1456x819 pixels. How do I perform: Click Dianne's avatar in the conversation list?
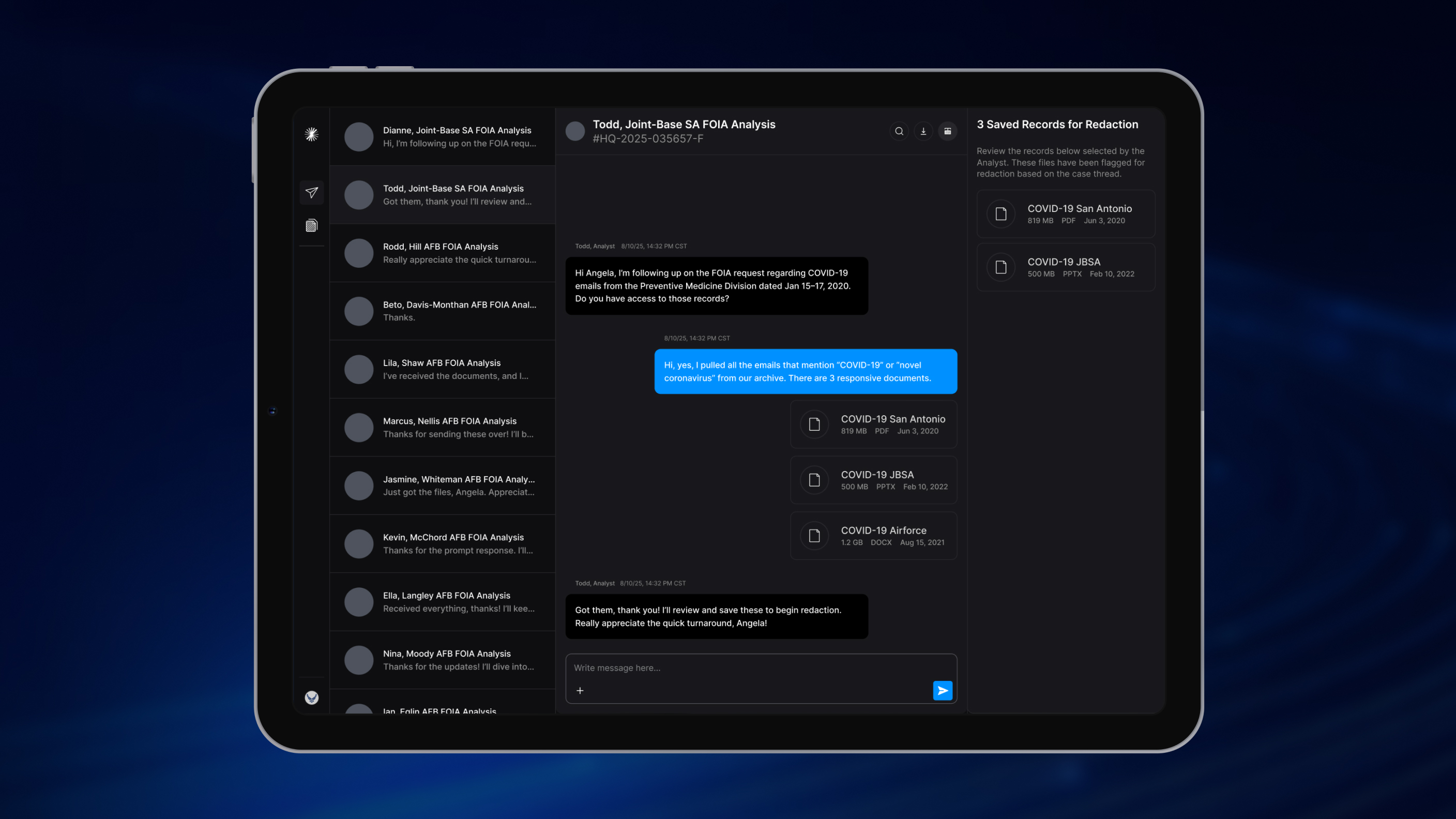coord(359,137)
